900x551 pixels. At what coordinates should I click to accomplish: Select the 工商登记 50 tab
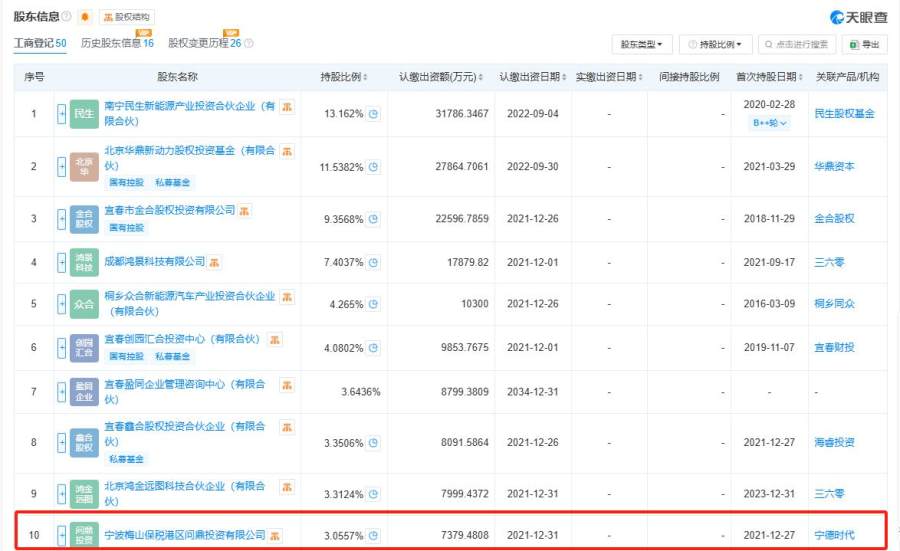40,43
